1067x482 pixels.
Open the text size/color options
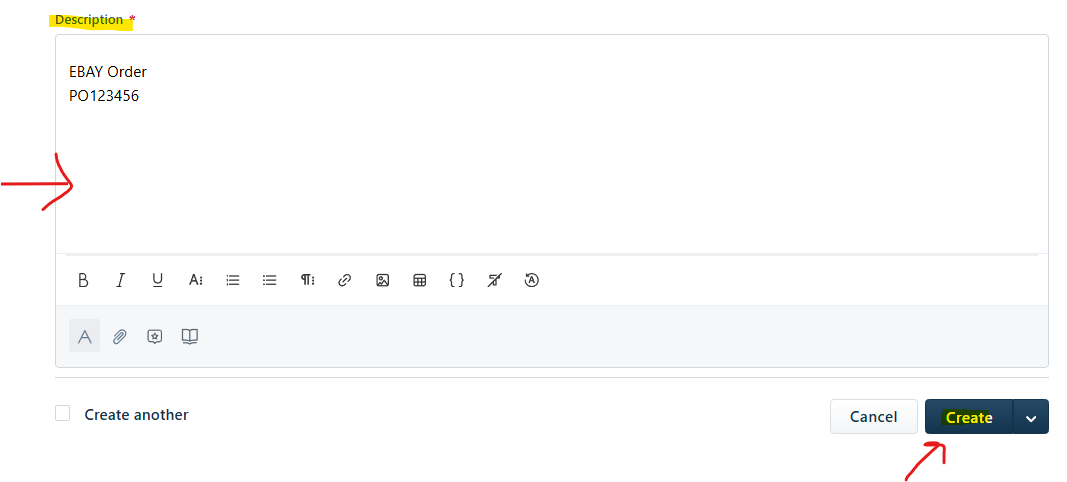point(195,280)
